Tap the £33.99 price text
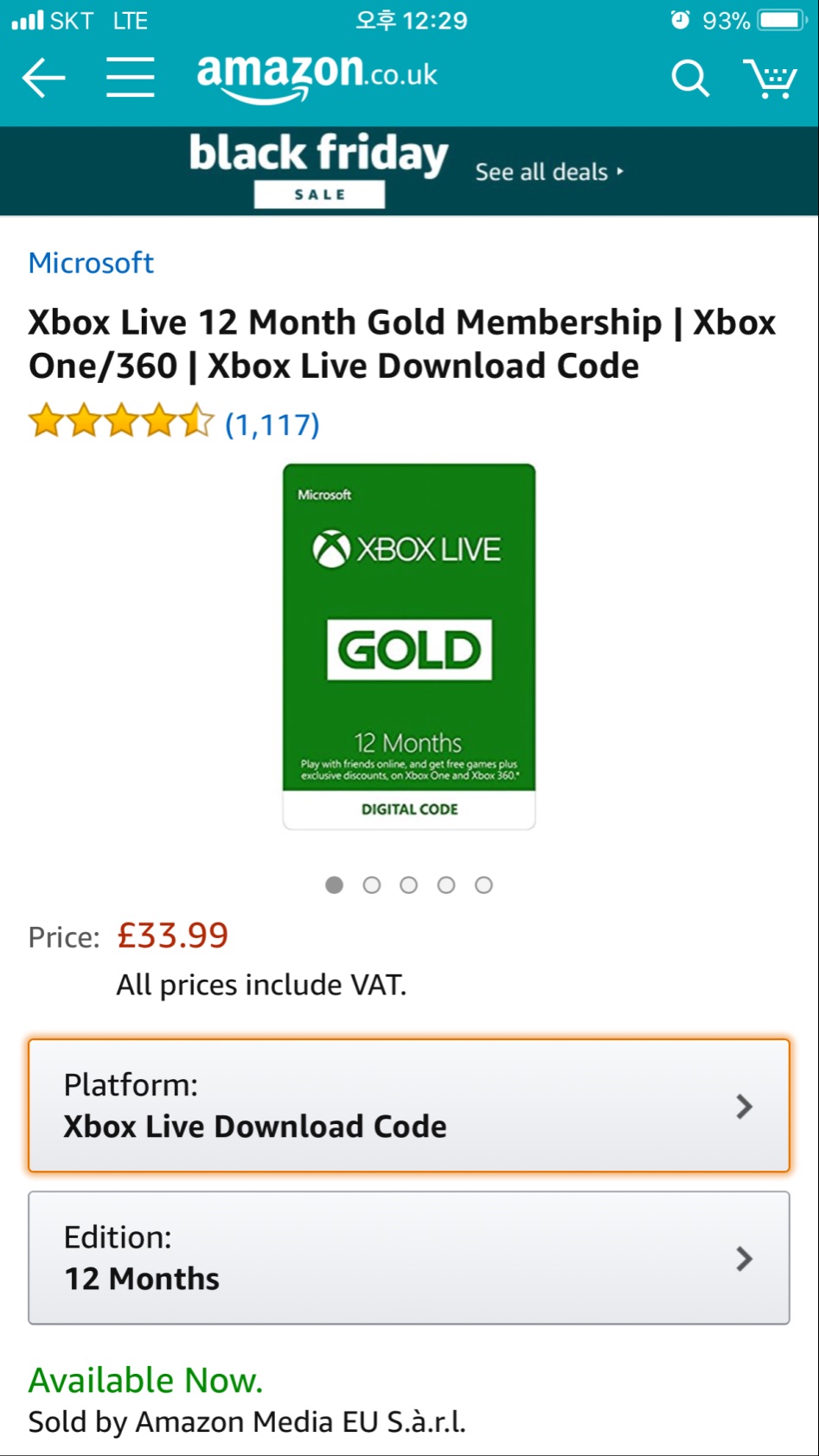 173,936
